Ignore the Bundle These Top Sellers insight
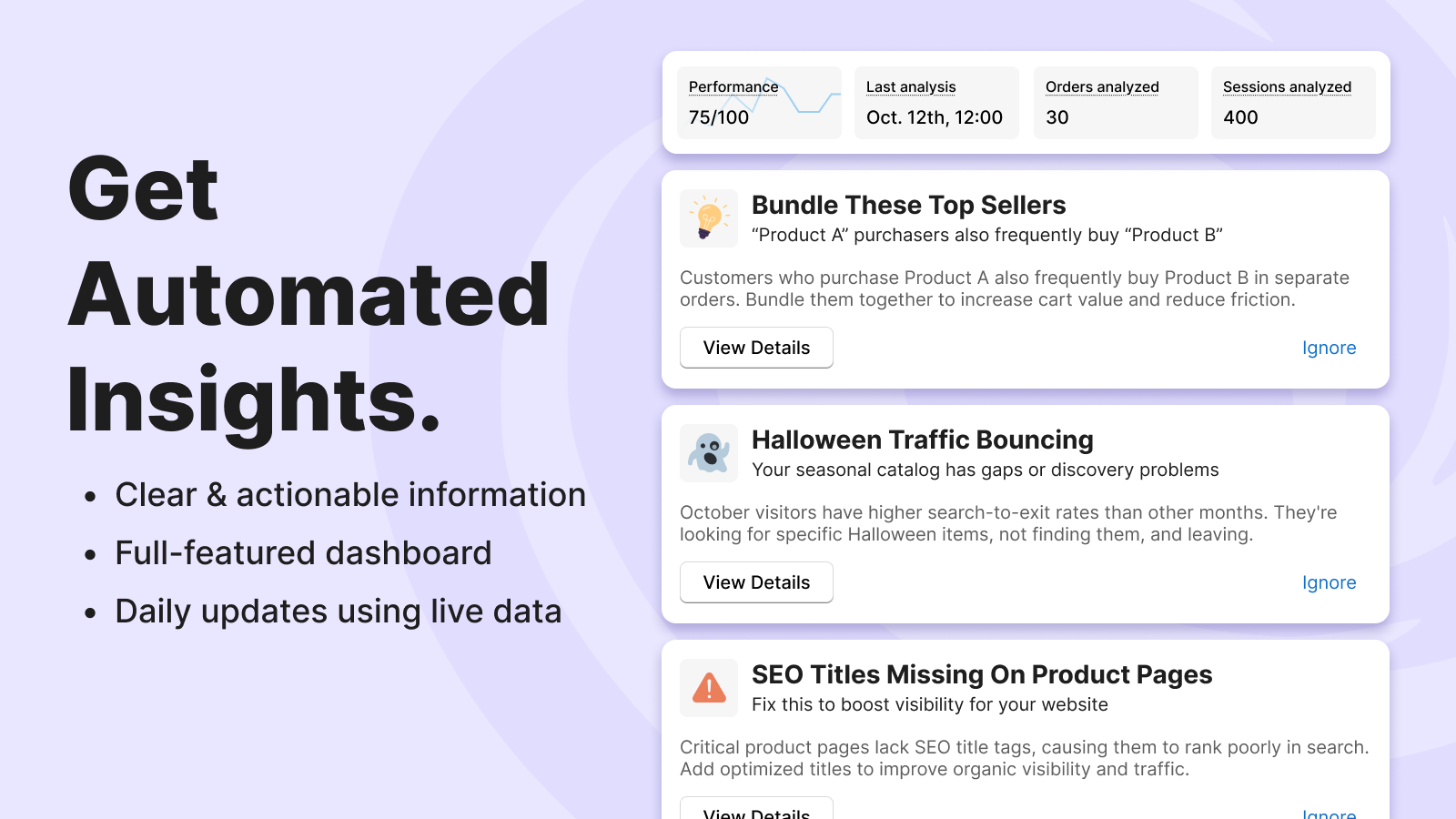1456x819 pixels. pos(1329,348)
